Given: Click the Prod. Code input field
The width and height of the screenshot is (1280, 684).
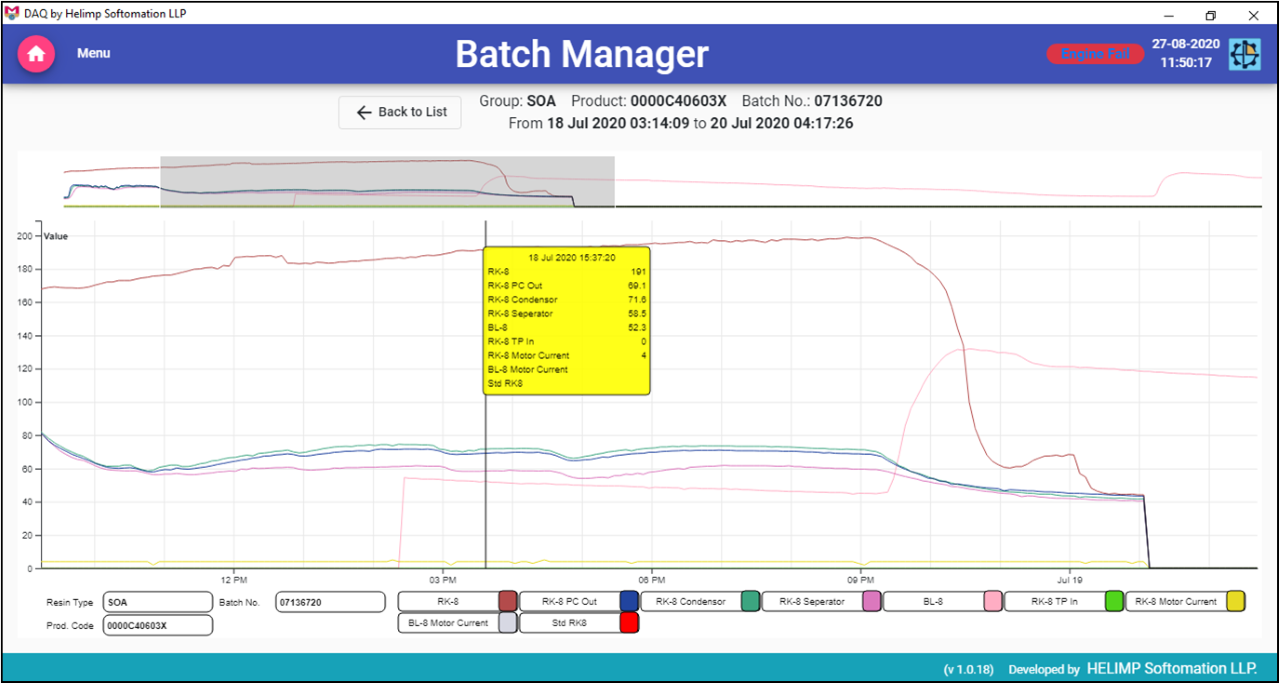Looking at the screenshot, I should [x=157, y=625].
